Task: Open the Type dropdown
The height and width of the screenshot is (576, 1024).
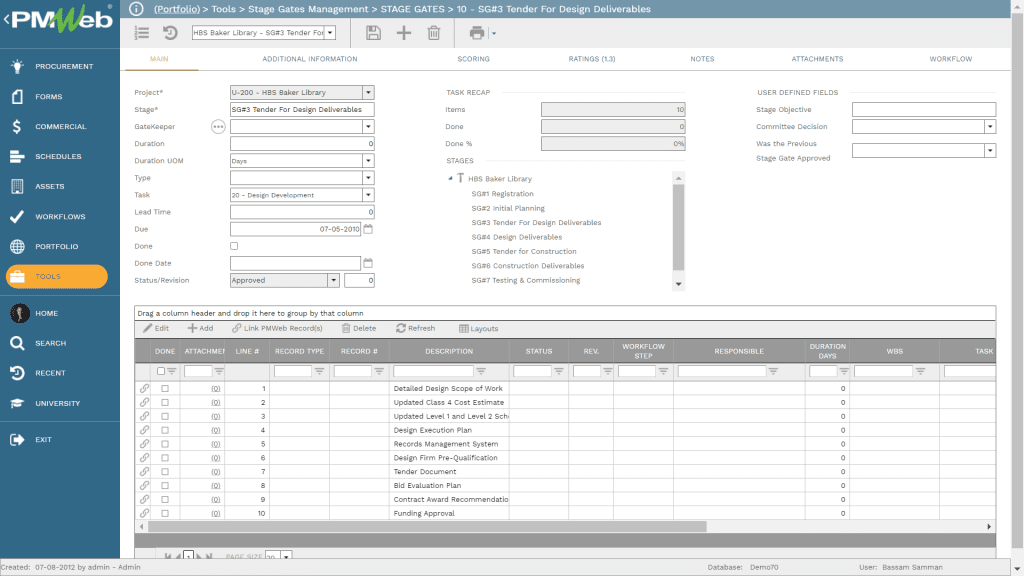Action: [x=368, y=178]
